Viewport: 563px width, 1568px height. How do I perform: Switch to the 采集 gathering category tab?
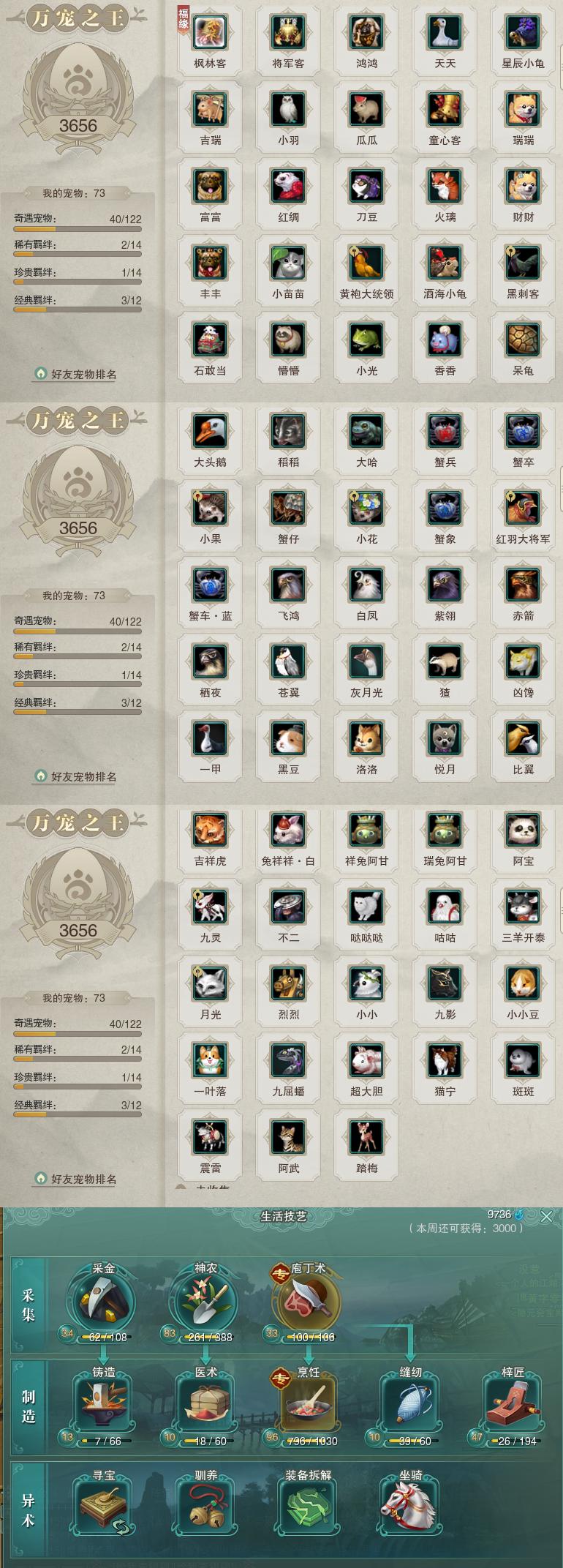(x=29, y=1305)
